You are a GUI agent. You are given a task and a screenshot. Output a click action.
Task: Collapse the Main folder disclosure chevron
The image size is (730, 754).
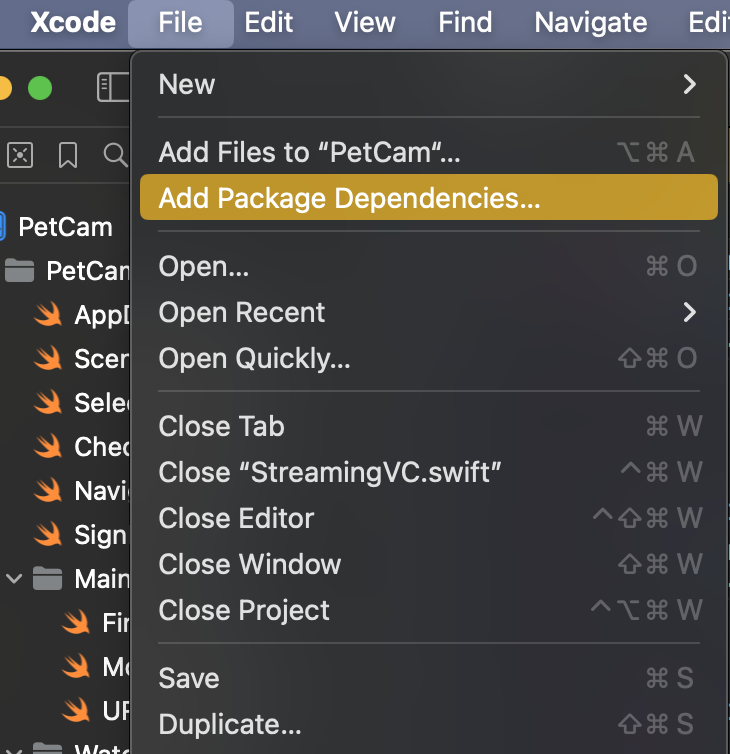click(14, 578)
